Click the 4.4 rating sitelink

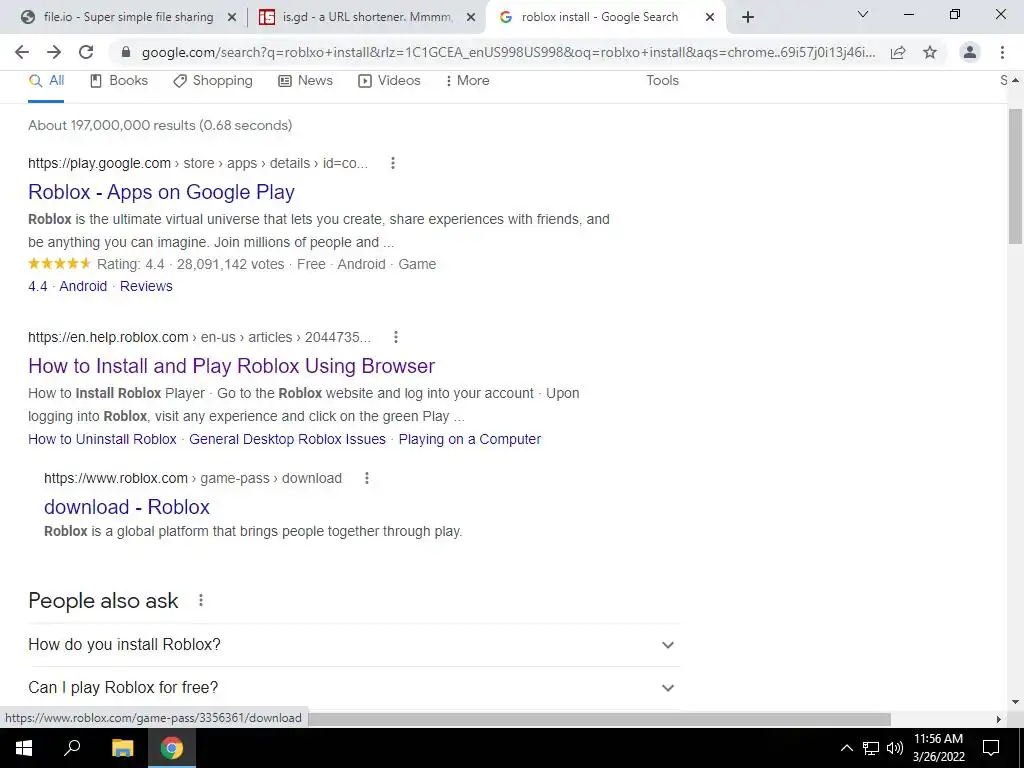[38, 286]
